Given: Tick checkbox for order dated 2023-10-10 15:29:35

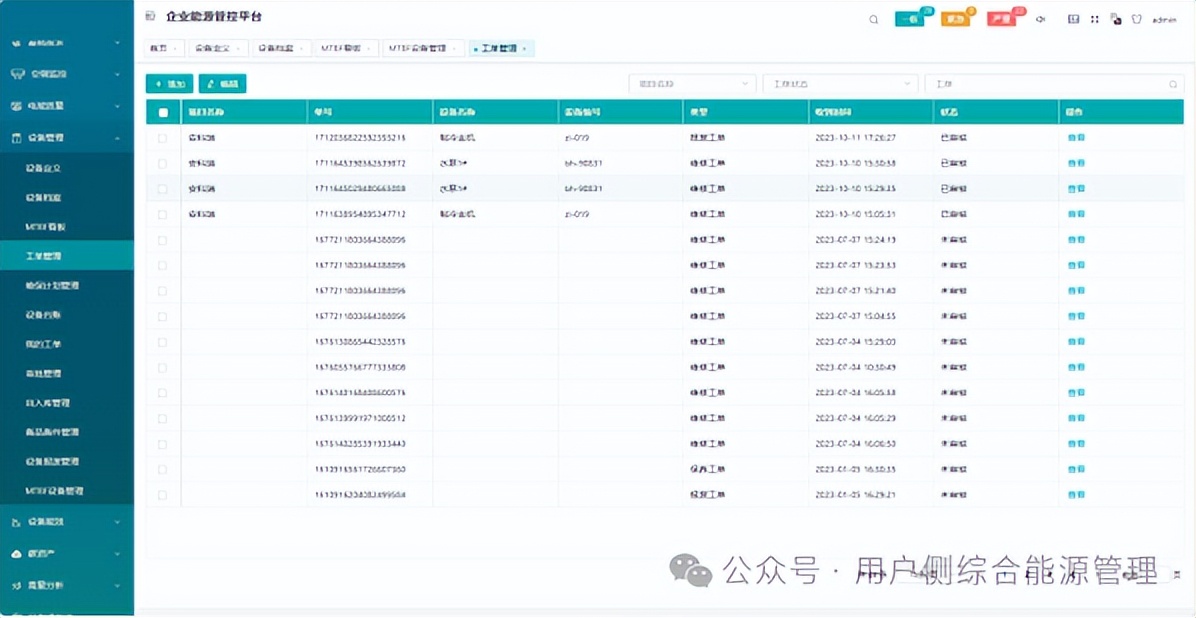Looking at the screenshot, I should pos(162,188).
